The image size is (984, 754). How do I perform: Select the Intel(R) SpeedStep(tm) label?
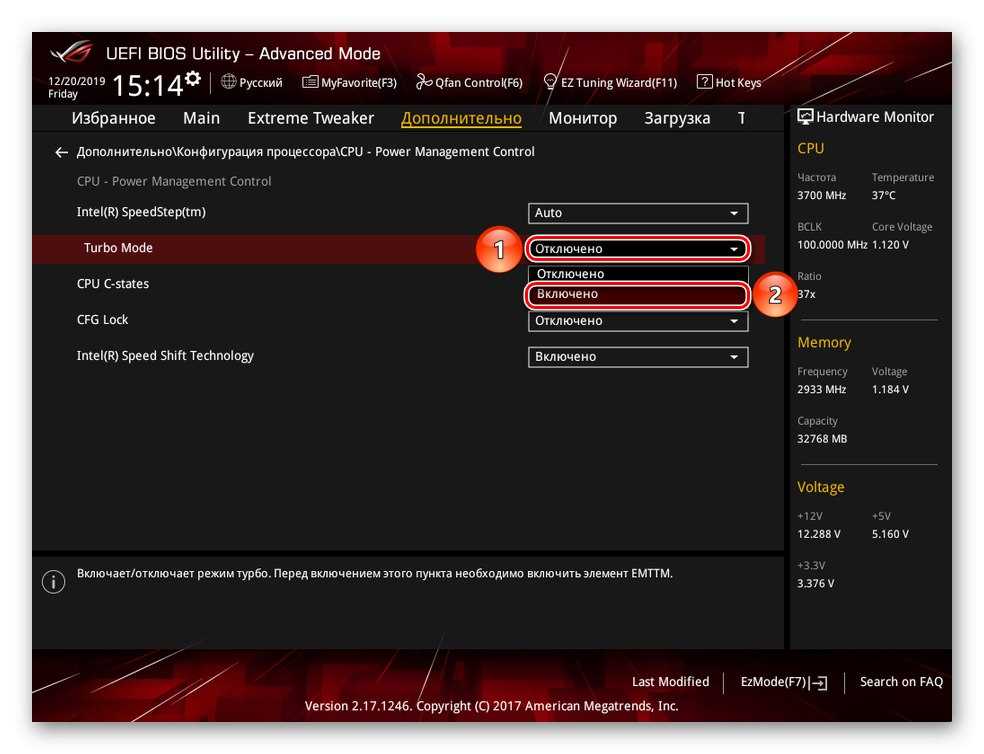141,212
